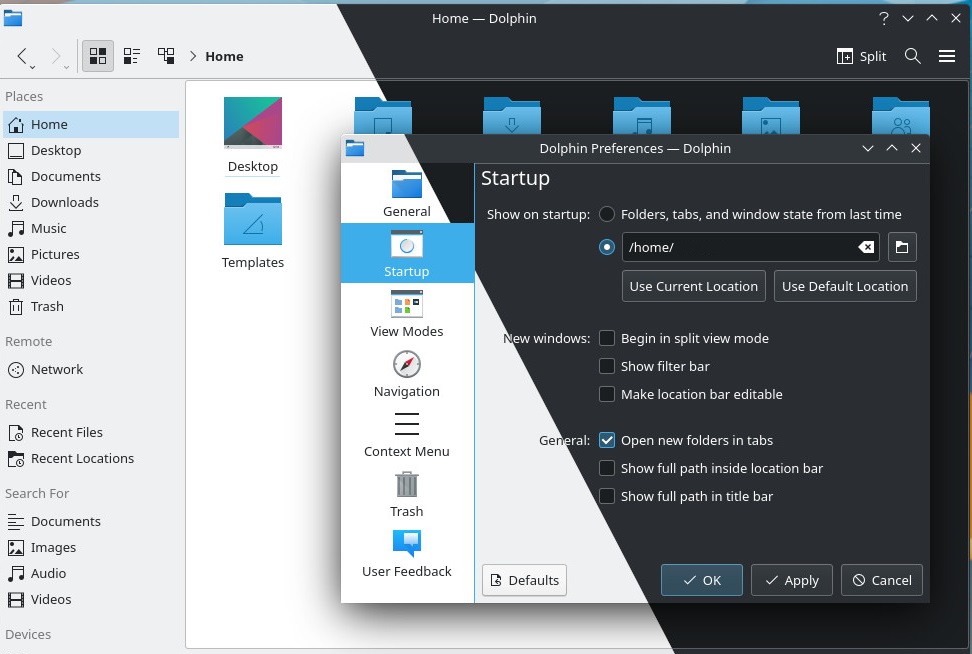This screenshot has height=654, width=972.
Task: Enable Begin in split view mode
Action: click(607, 338)
